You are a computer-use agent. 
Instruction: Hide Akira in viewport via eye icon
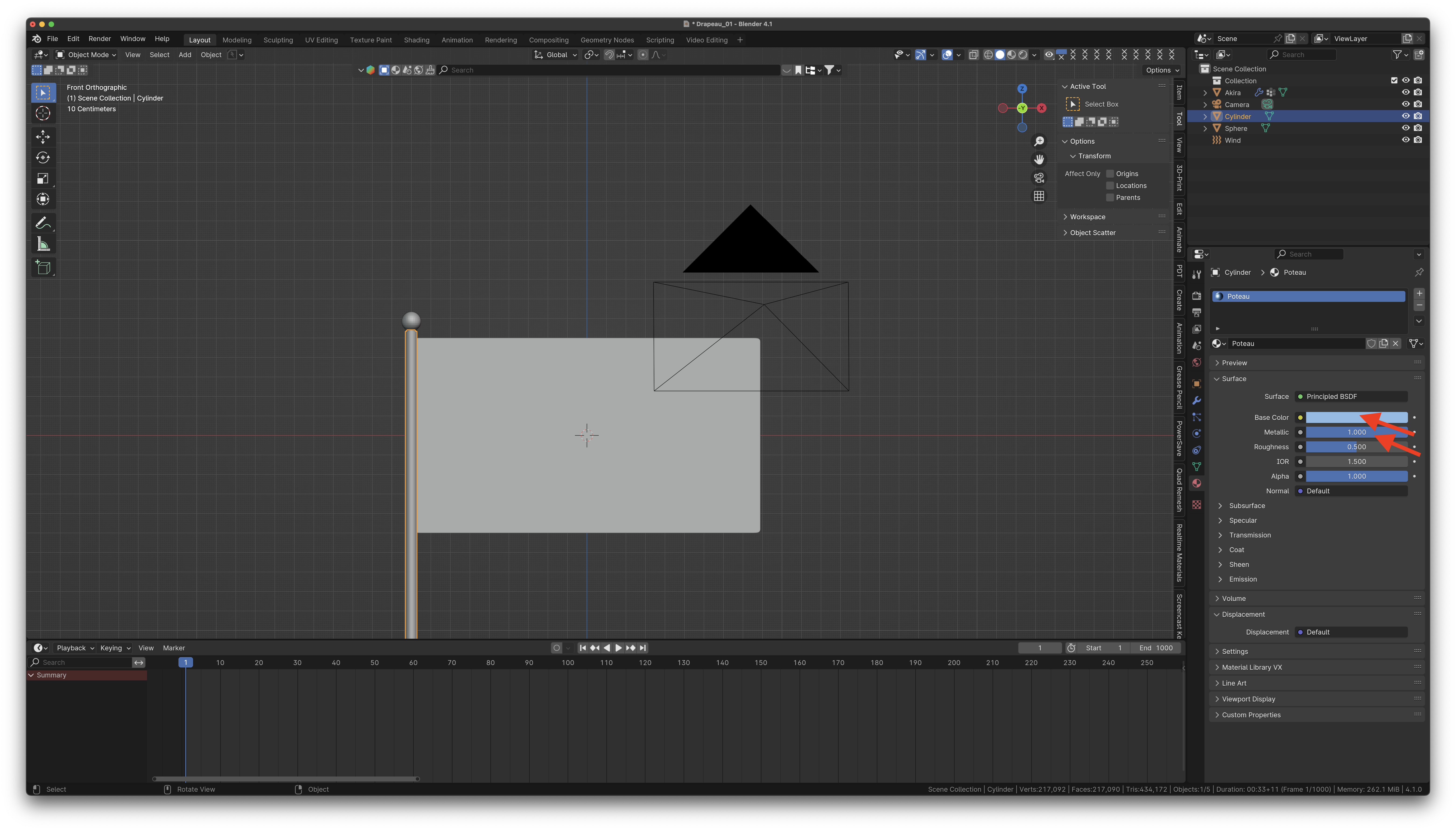pos(1406,92)
